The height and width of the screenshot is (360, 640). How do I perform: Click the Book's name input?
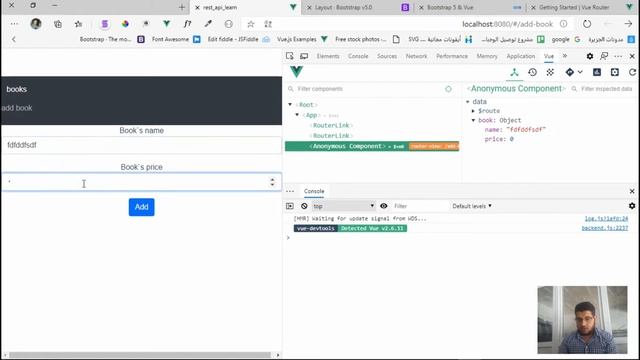(141, 145)
